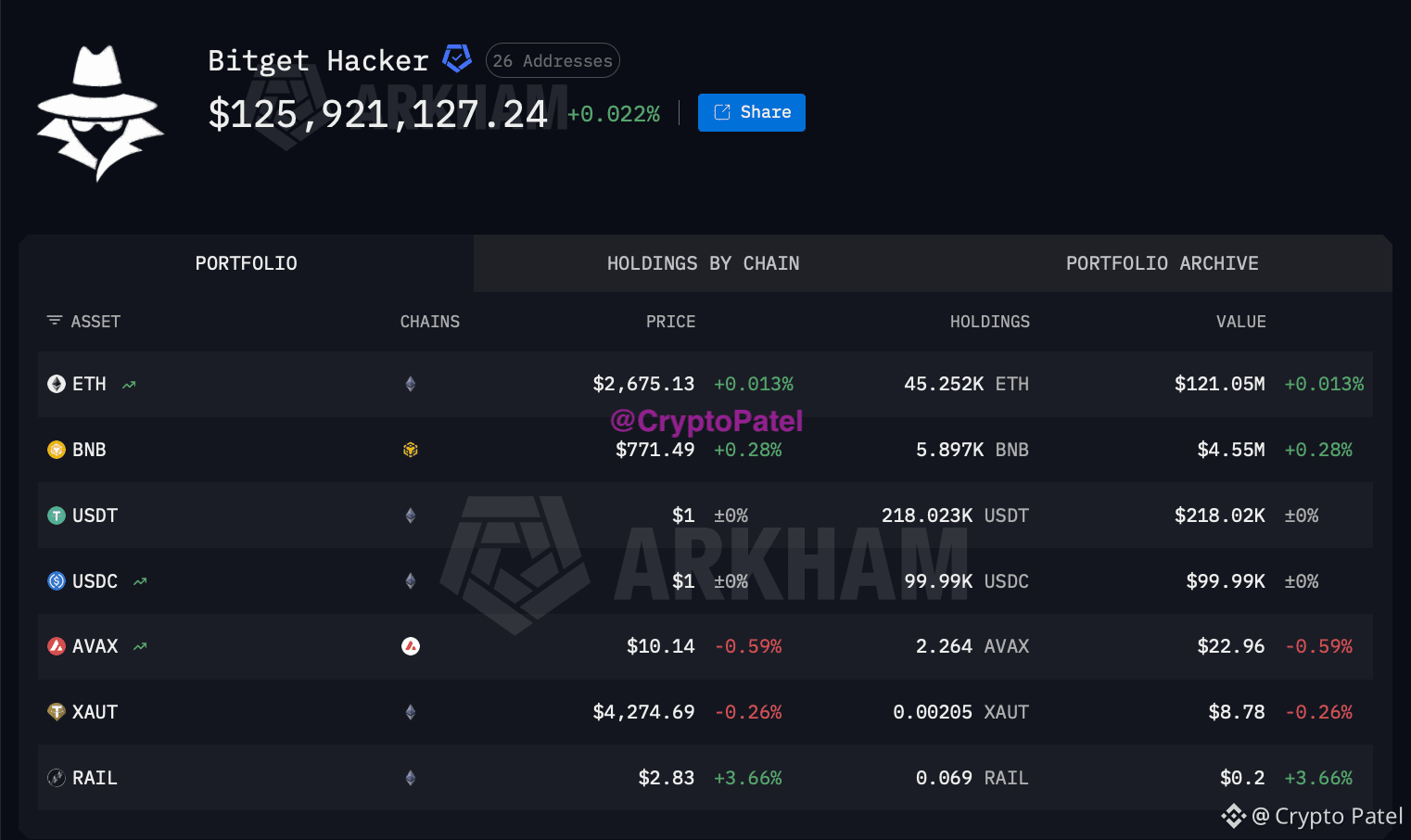This screenshot has width=1411, height=840.
Task: Select the Portfolio tab
Action: 246,263
